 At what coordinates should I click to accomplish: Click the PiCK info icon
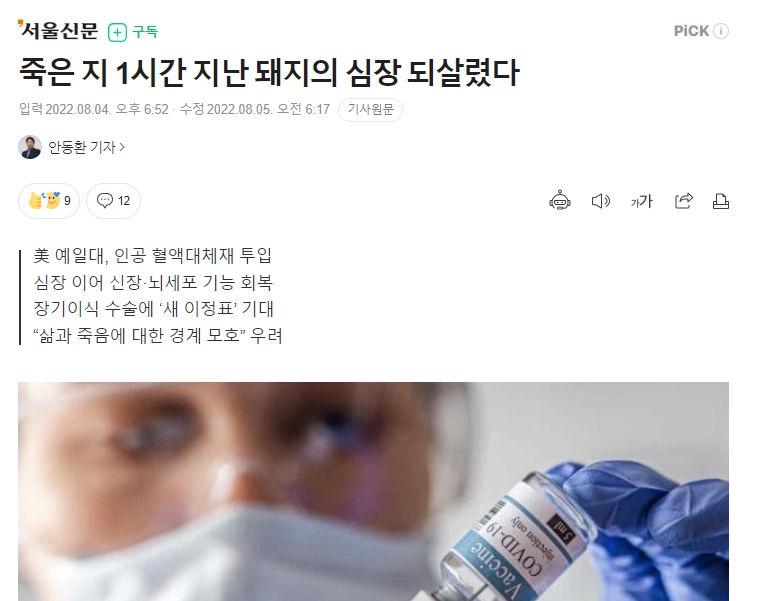pos(721,31)
